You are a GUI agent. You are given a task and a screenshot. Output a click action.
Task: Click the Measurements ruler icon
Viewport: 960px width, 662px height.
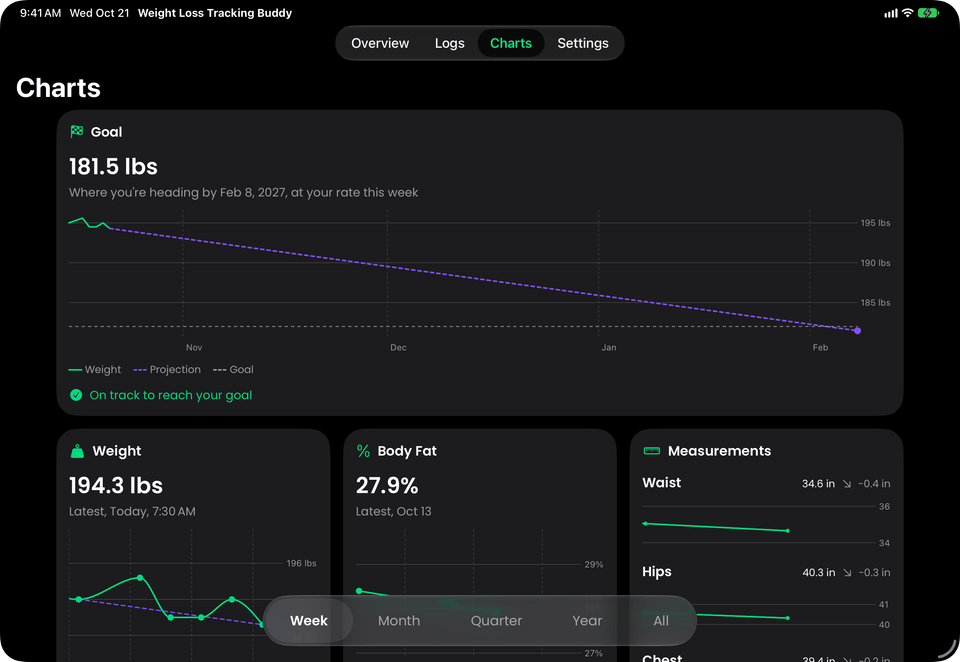pos(652,451)
